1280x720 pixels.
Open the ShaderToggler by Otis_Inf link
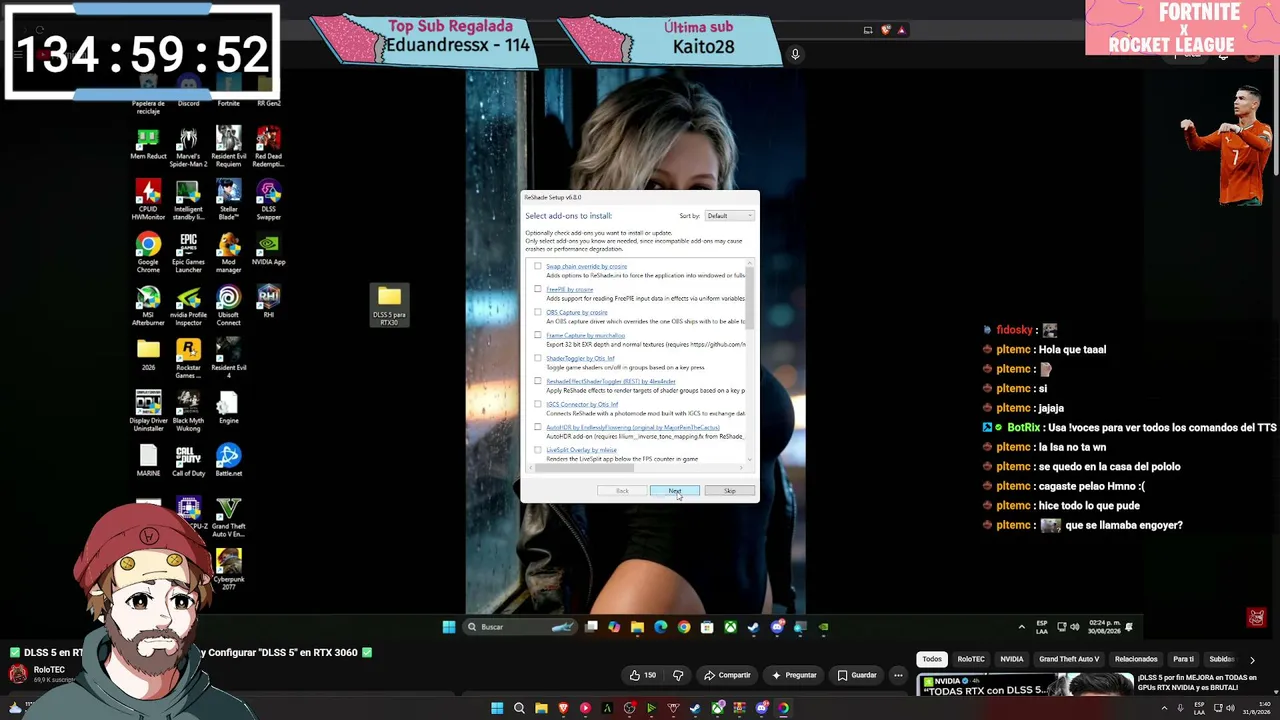[580, 359]
